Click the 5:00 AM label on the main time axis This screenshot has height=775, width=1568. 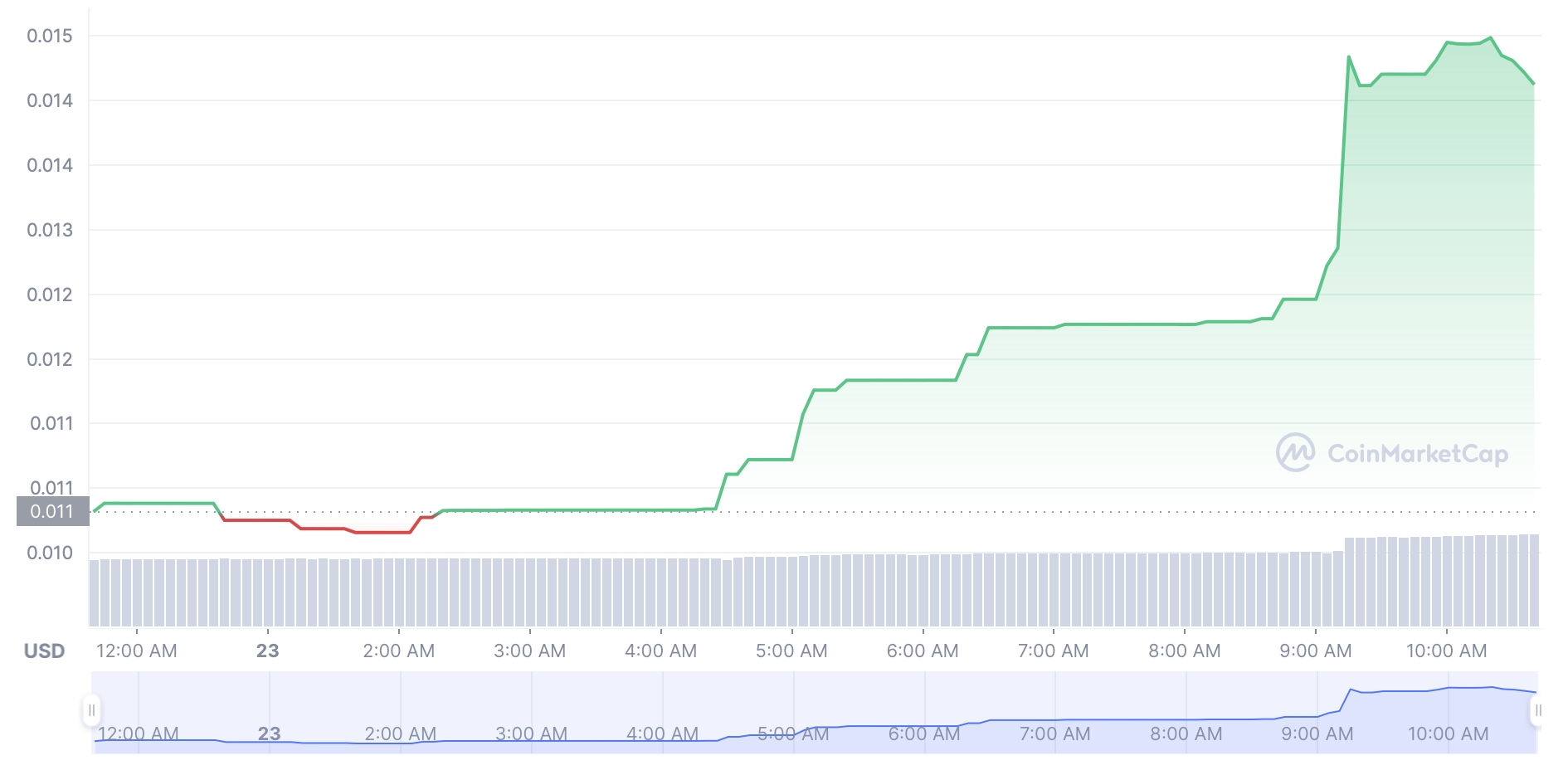(791, 651)
